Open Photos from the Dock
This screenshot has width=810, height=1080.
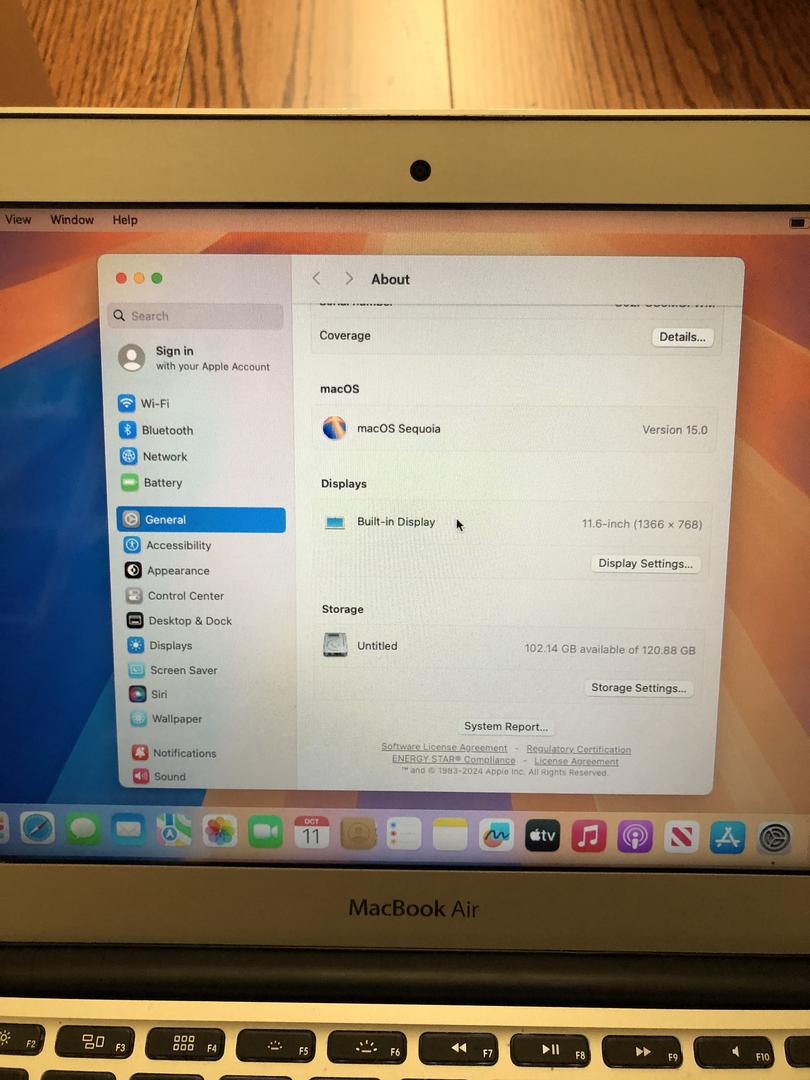click(x=220, y=831)
